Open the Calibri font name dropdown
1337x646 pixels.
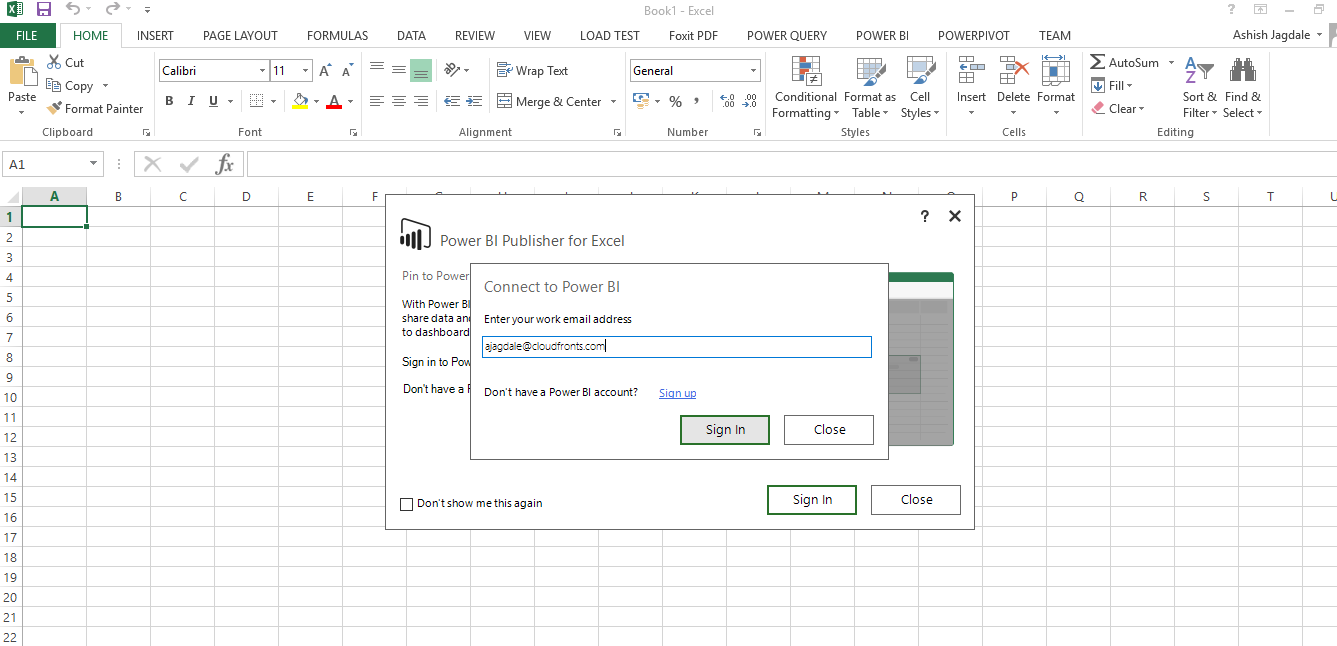262,71
